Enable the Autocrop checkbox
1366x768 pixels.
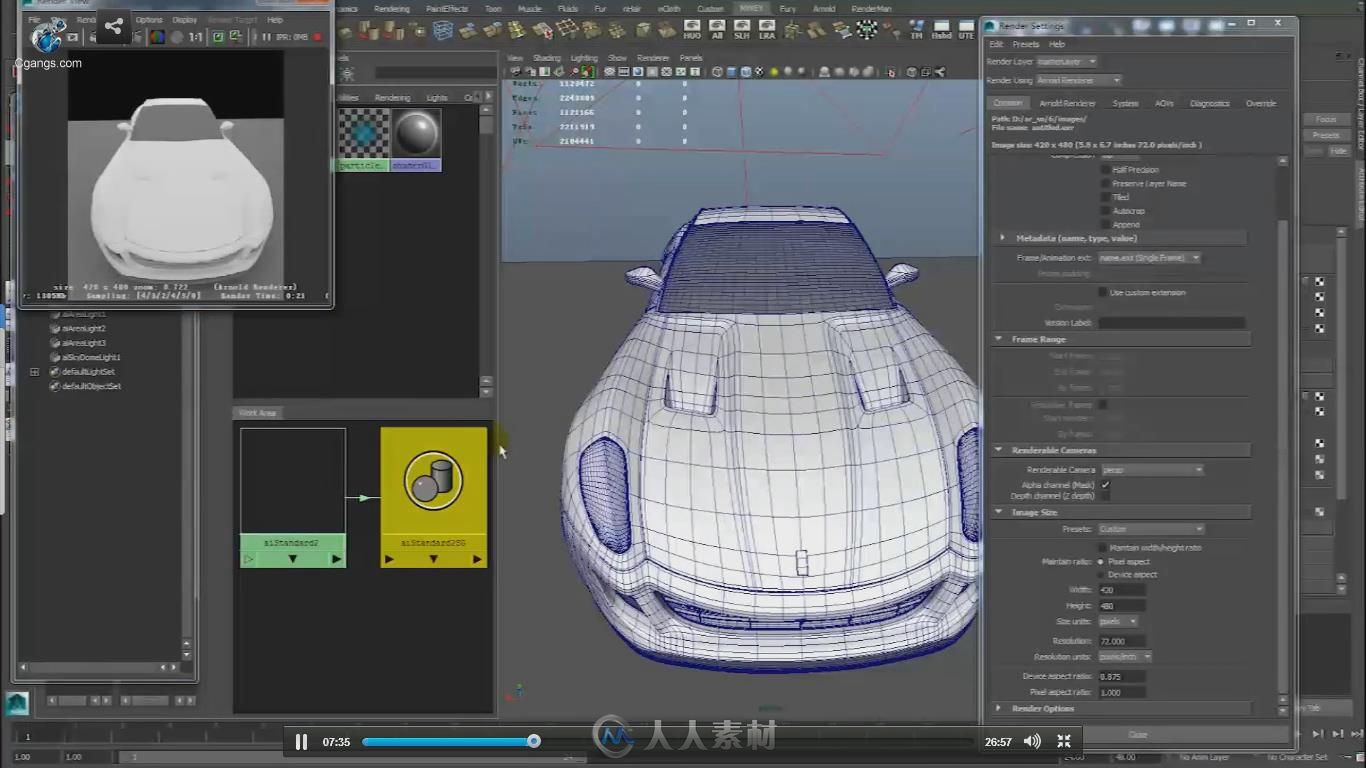(1105, 211)
